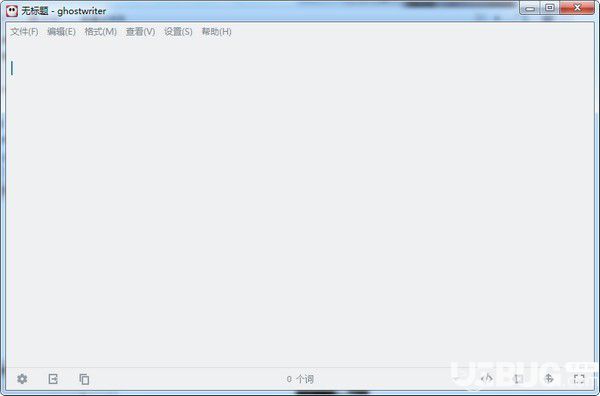Maximize the ghostwriter window
Screen dimensions: 600x396
550,8
